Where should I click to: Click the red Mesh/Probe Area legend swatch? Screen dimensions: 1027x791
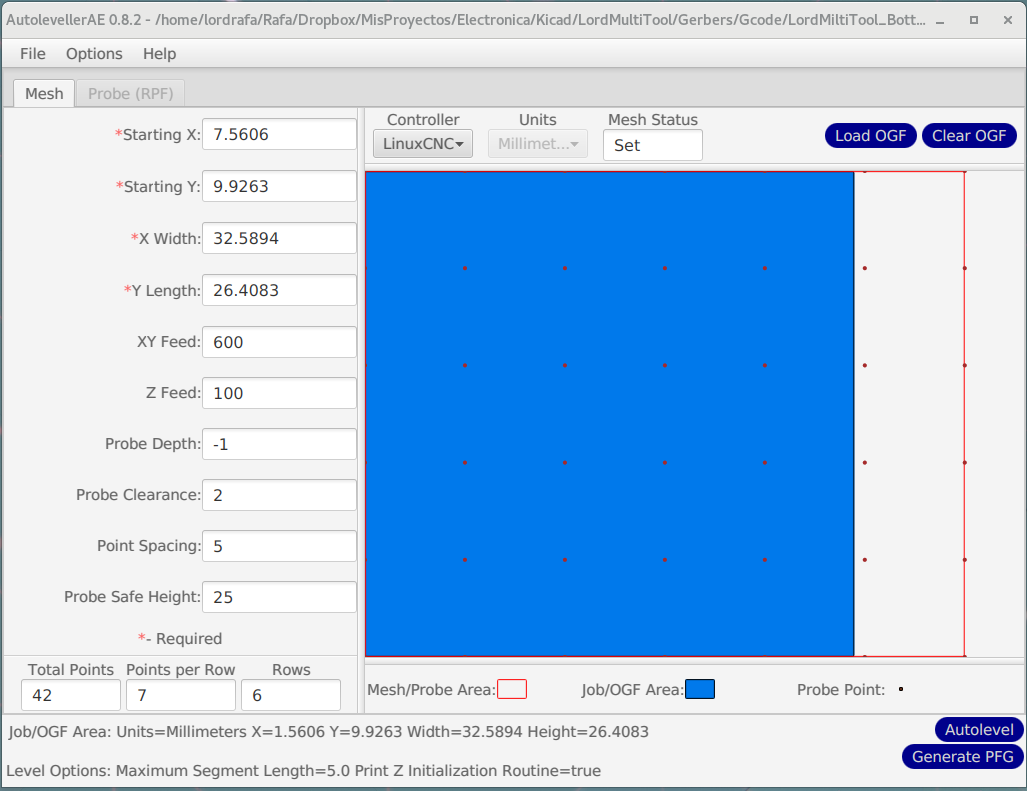512,689
